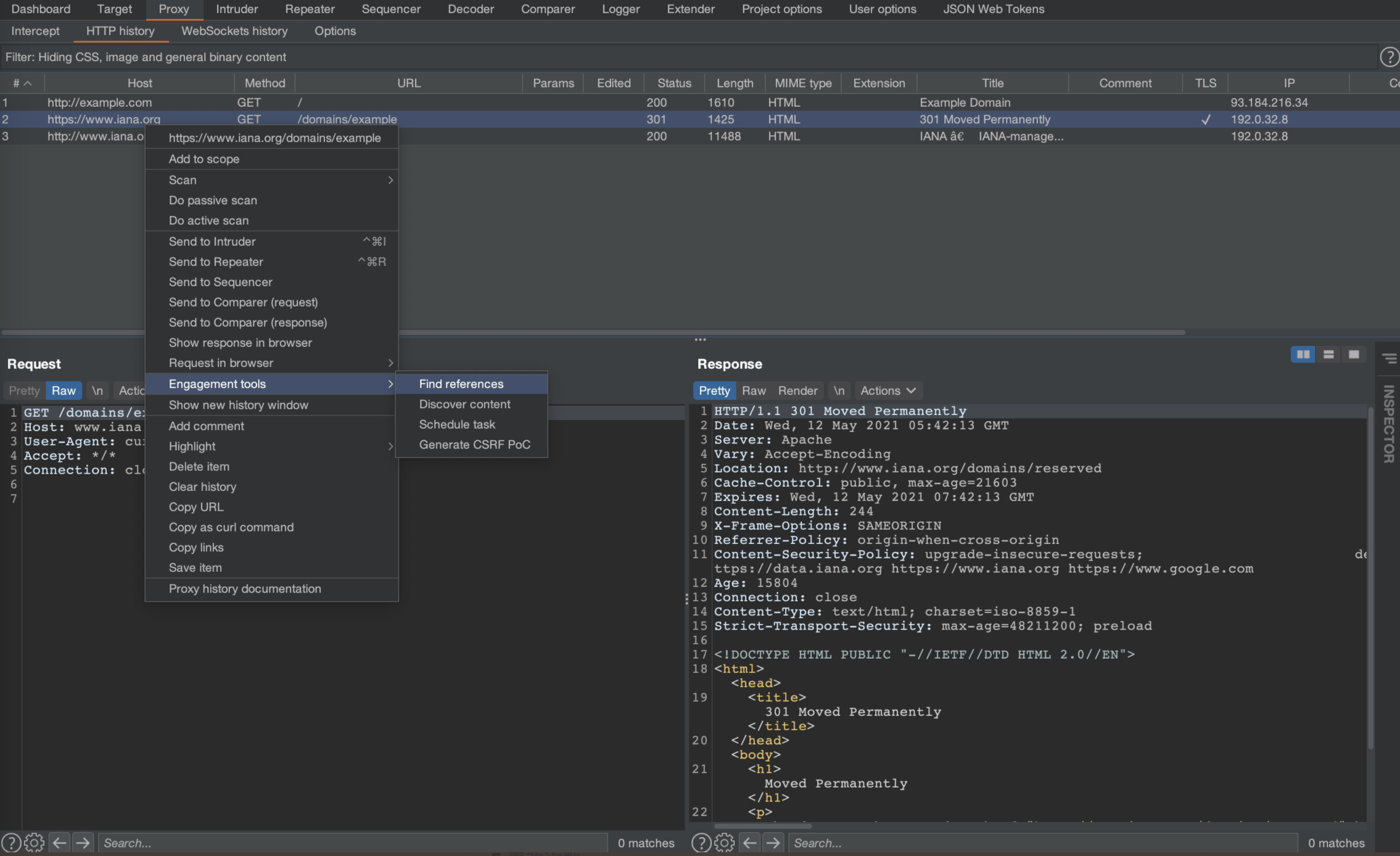Expand Highlight submenu in context menu
This screenshot has width=1400, height=856.
pos(271,447)
